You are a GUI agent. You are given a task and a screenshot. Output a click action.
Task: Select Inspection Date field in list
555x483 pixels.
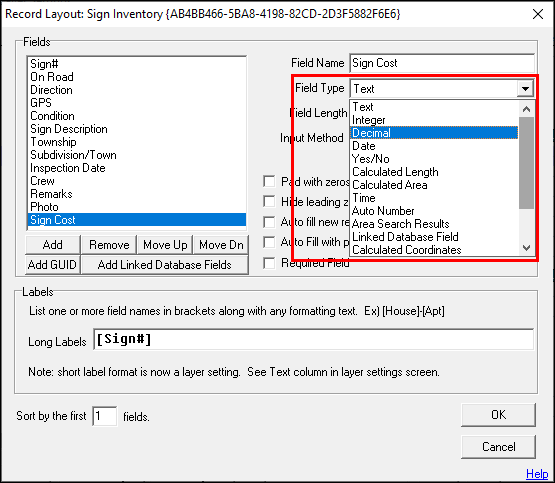136,168
